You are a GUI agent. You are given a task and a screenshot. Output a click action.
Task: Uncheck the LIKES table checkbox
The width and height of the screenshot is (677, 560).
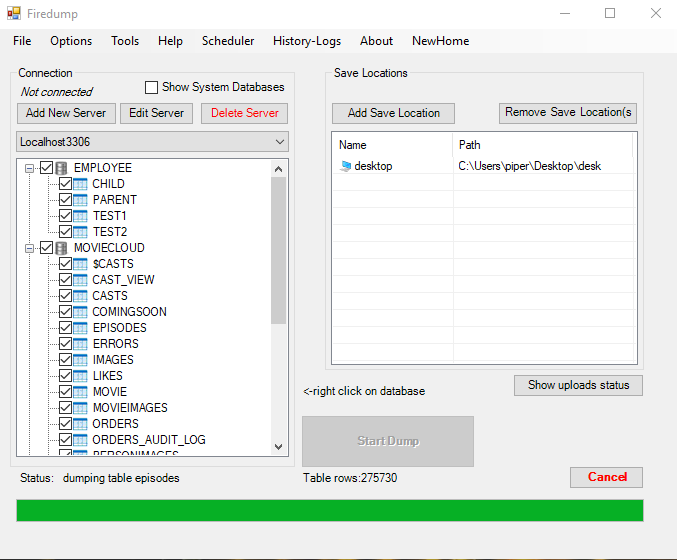[65, 376]
